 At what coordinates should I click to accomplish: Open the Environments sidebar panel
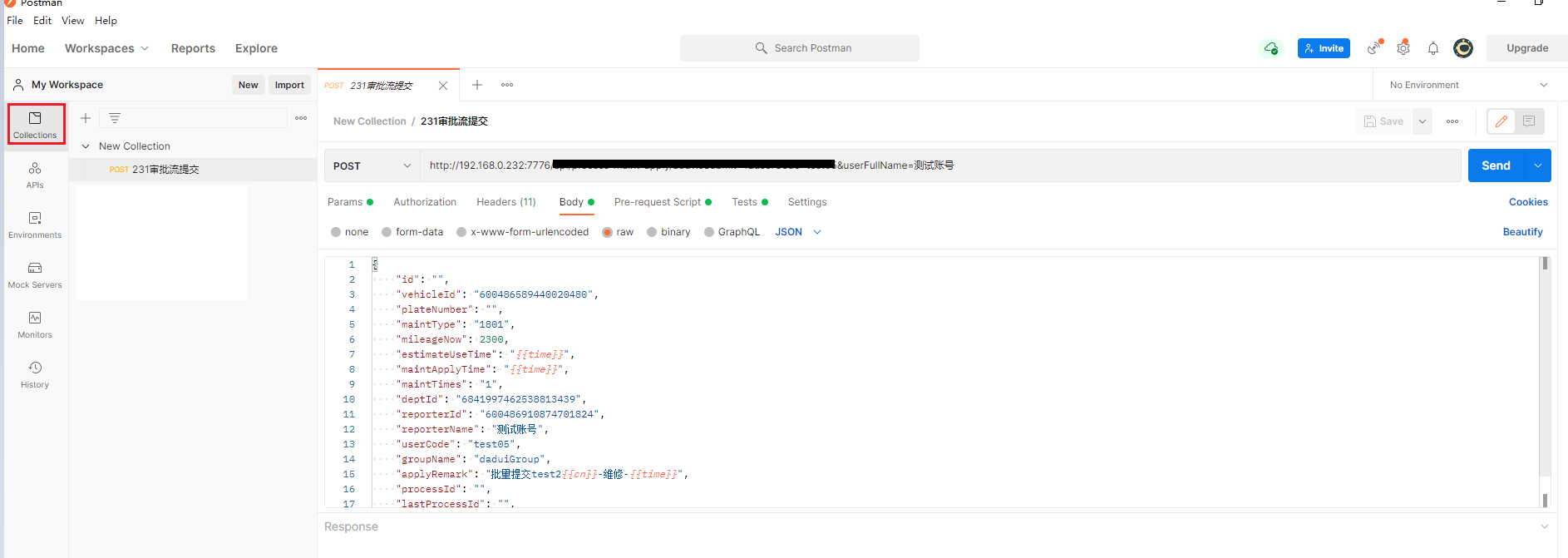click(x=35, y=225)
